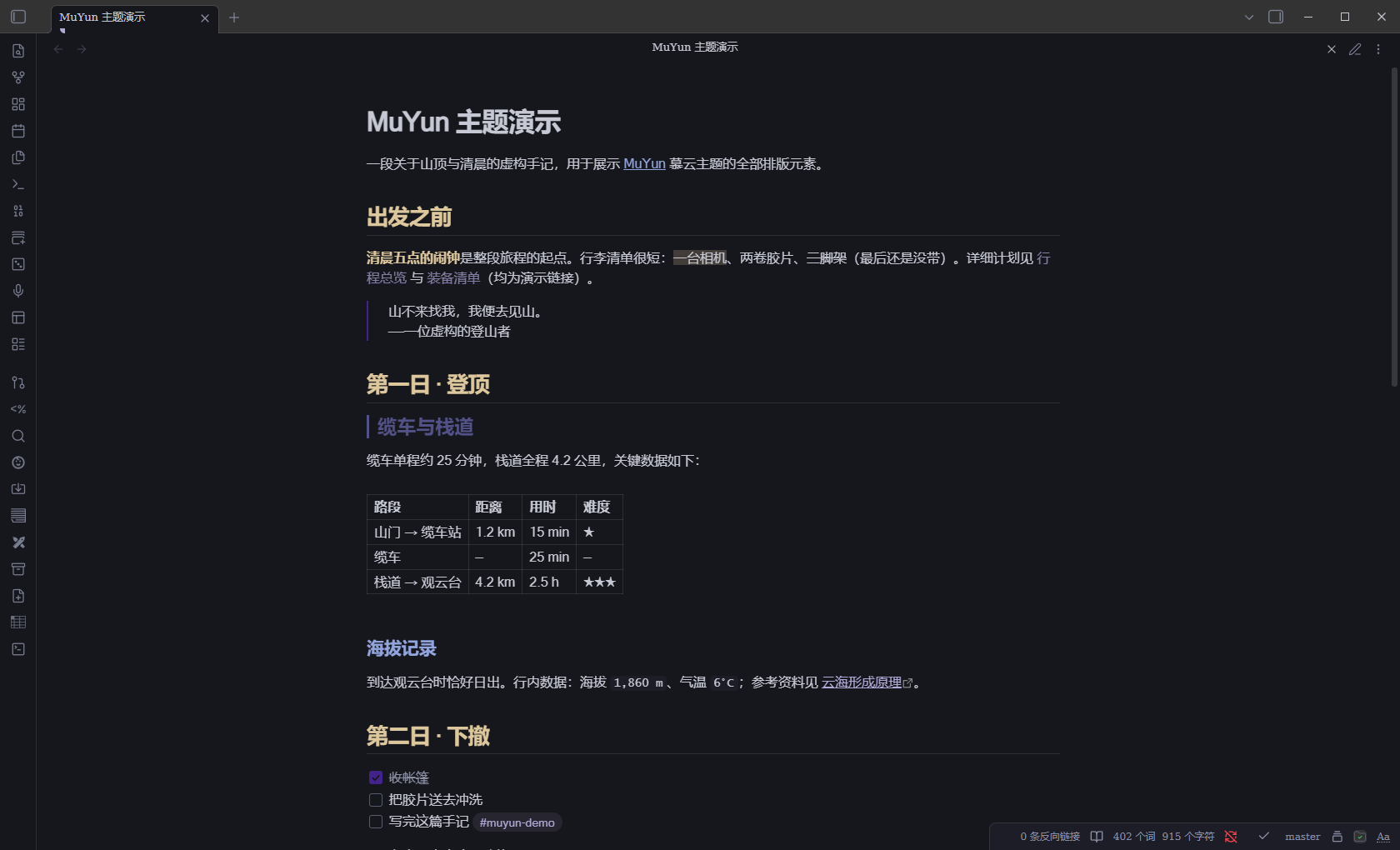The width and height of the screenshot is (1400, 850).
Task: Click the centered note title in header
Action: (695, 47)
